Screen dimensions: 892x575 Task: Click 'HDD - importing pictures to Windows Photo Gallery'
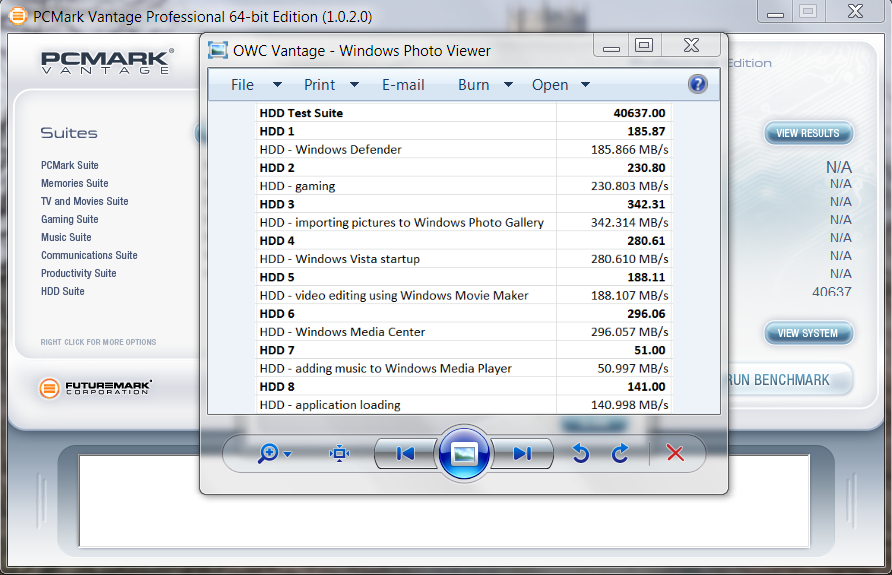tap(402, 222)
